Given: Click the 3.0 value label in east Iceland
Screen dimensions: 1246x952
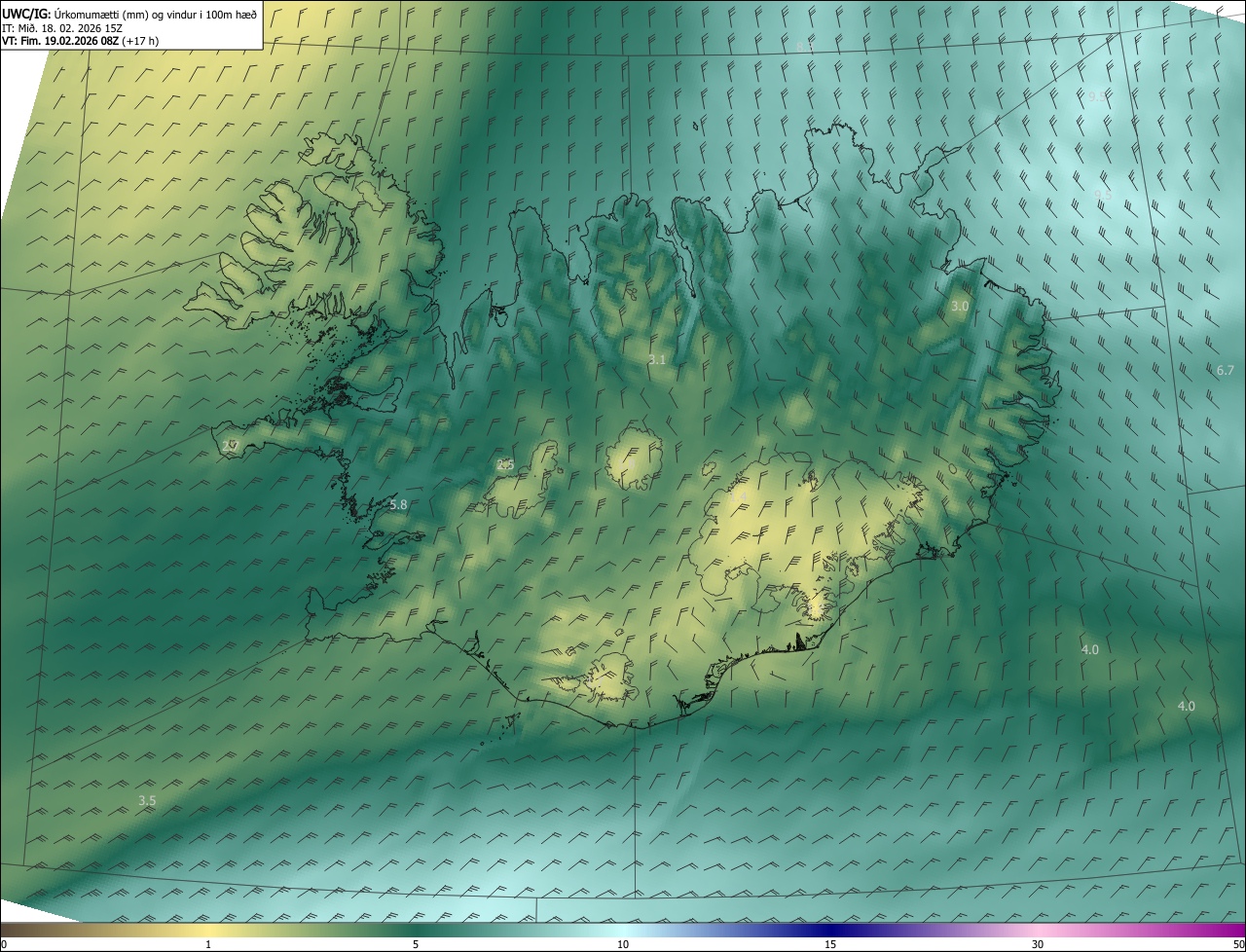Looking at the screenshot, I should pyautogui.click(x=960, y=306).
